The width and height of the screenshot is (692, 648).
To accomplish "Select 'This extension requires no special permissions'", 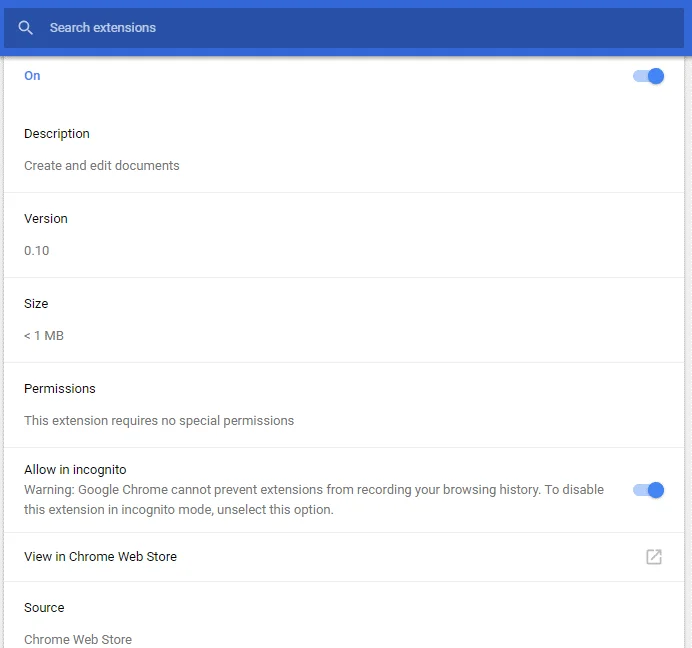I will (159, 421).
